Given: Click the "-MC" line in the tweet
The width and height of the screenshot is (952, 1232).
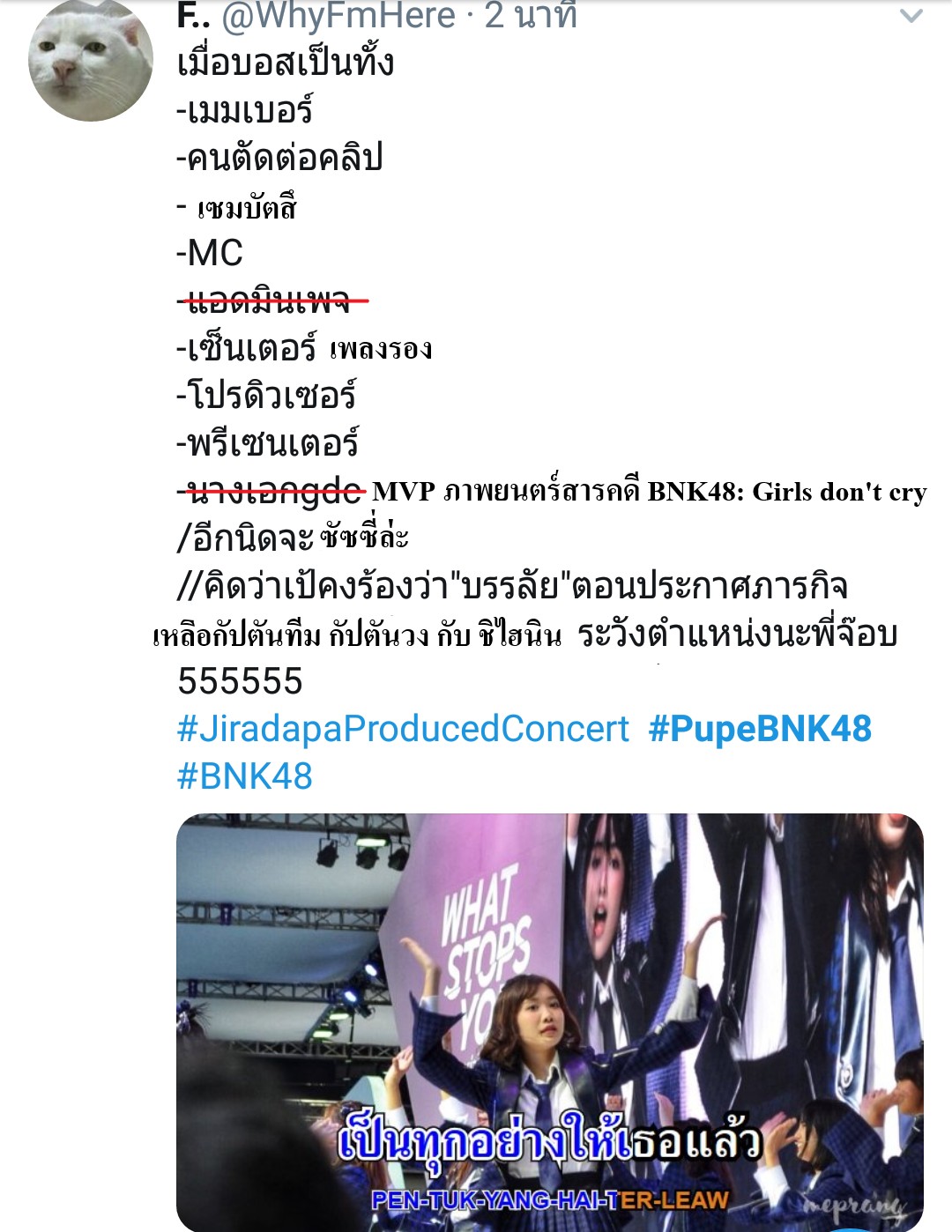Looking at the screenshot, I should click(x=210, y=253).
